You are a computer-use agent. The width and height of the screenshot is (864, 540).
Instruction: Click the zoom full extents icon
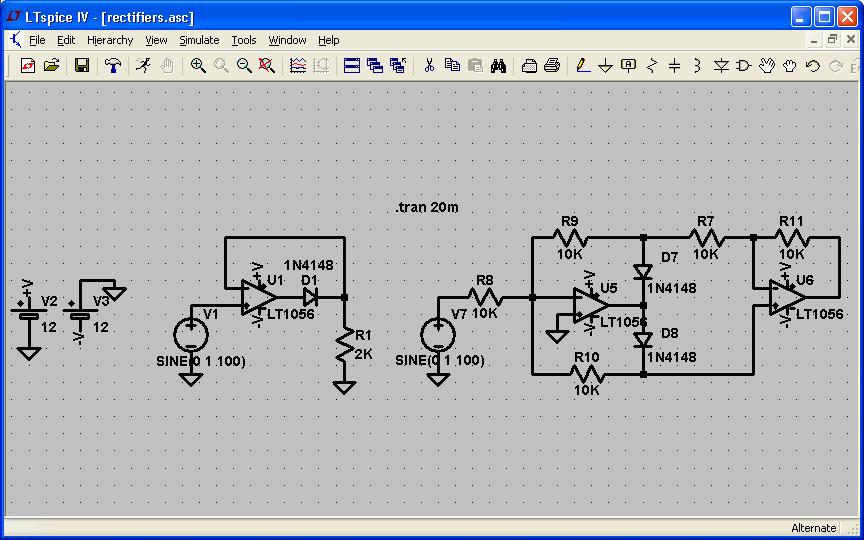pyautogui.click(x=267, y=66)
